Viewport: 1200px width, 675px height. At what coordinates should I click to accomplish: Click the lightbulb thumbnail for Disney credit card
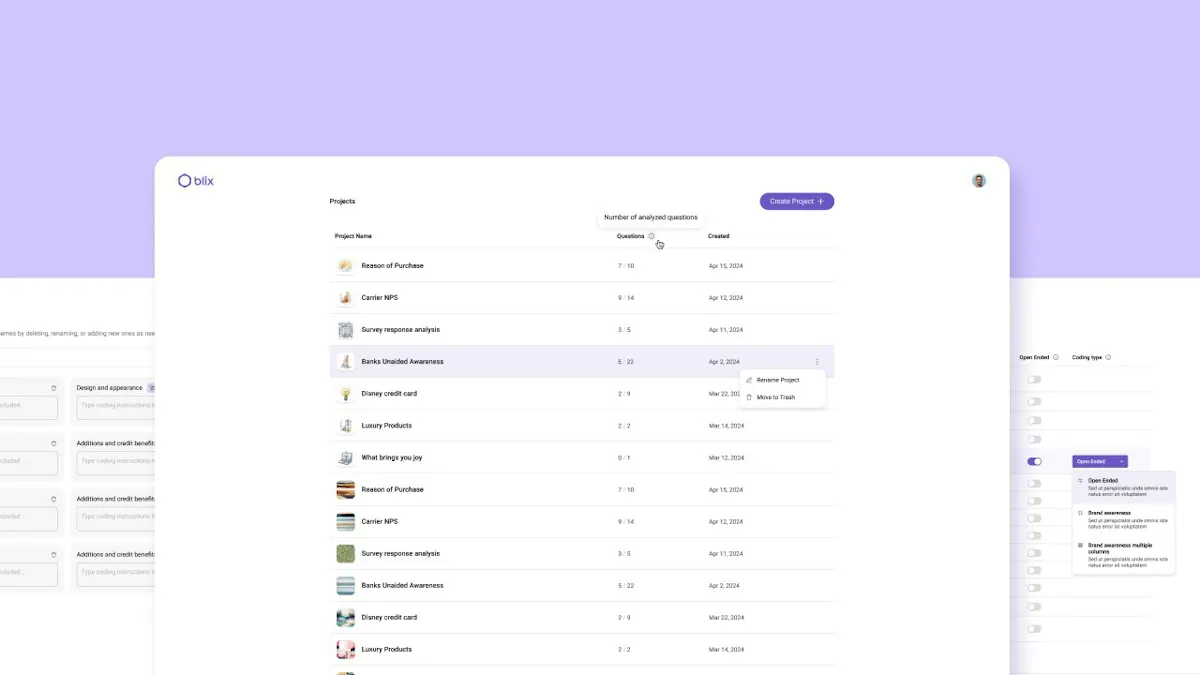[345, 394]
